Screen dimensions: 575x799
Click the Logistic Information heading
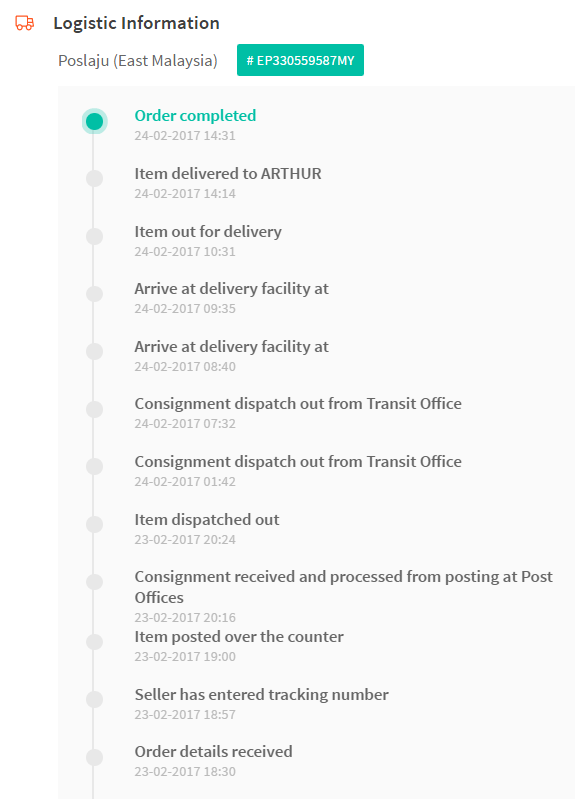pos(137,23)
